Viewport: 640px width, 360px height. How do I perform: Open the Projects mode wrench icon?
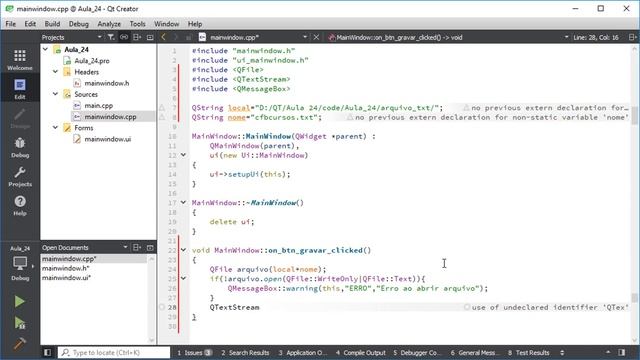click(x=20, y=176)
